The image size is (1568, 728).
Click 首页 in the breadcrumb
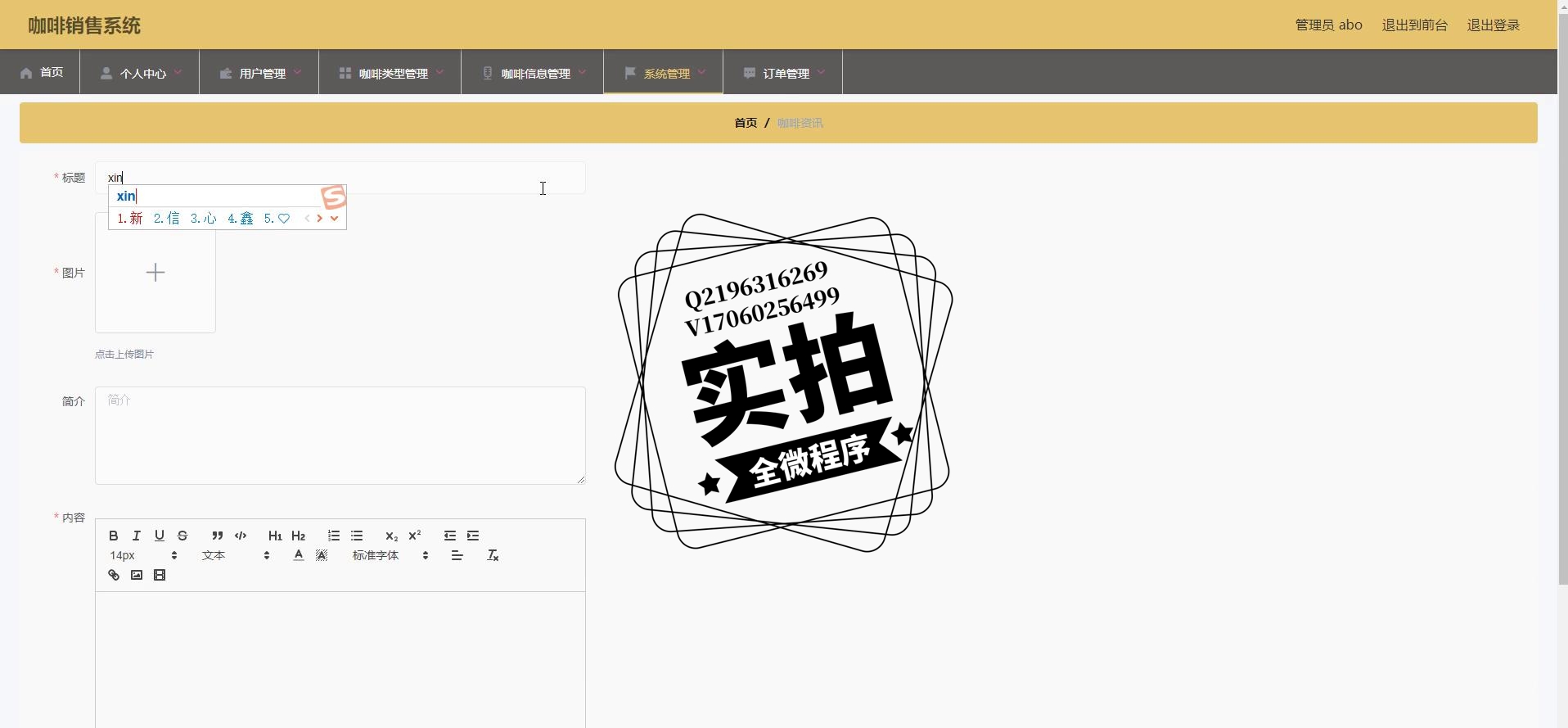(746, 123)
